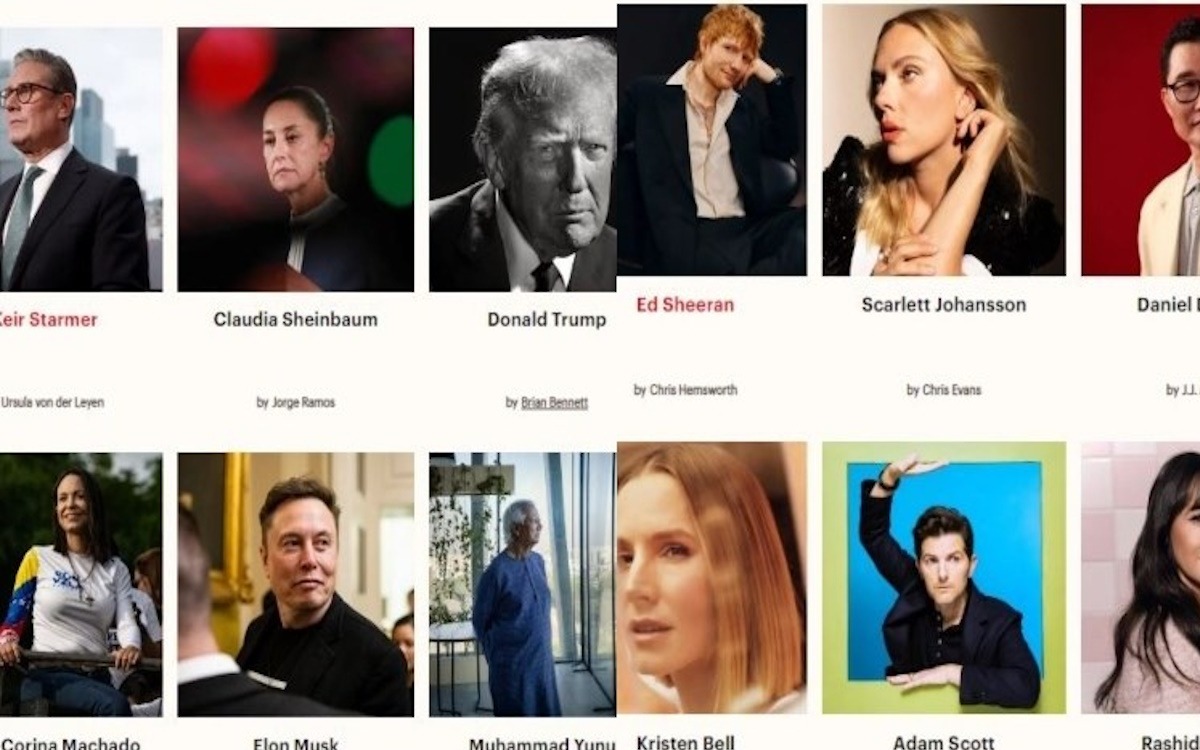
Task: Select Claudia Sheinbaum's portrait thumbnail
Action: pos(296,159)
